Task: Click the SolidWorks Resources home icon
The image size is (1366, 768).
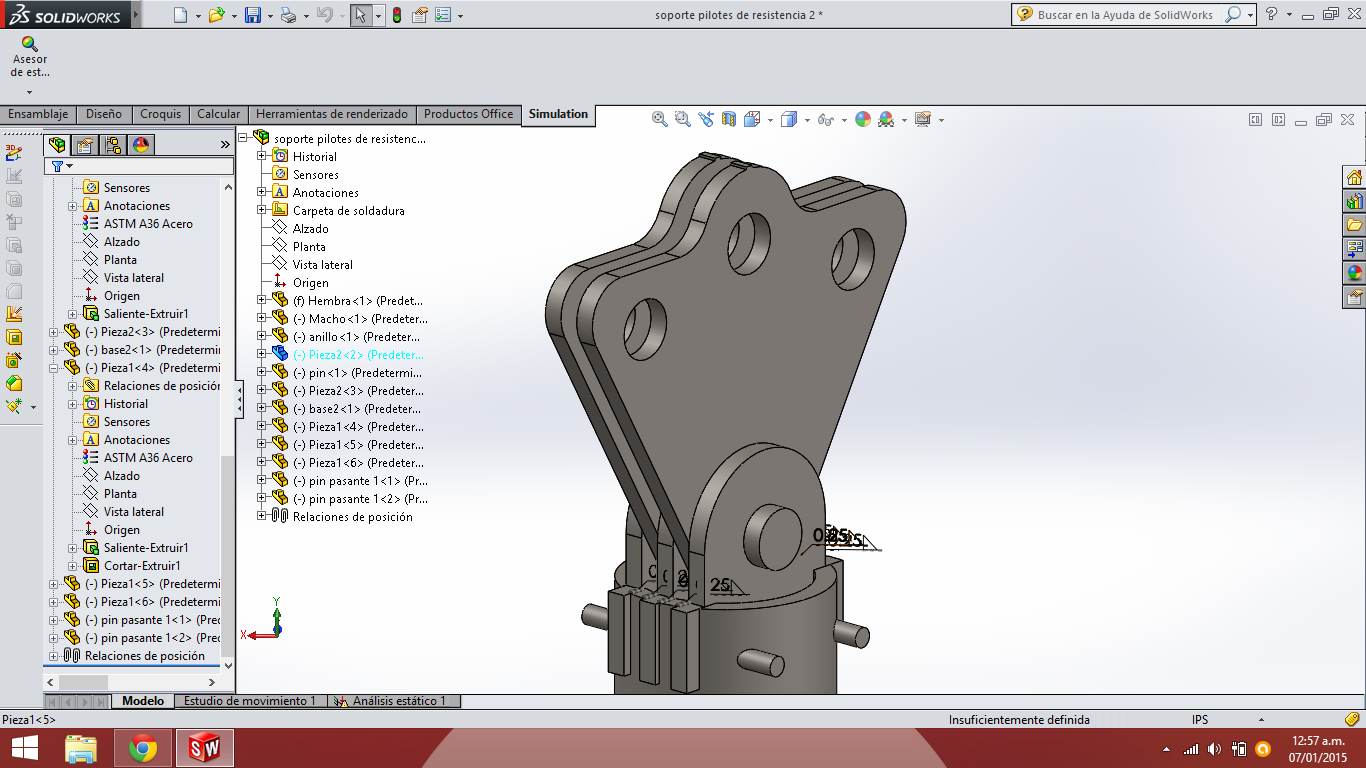Action: pos(1354,177)
